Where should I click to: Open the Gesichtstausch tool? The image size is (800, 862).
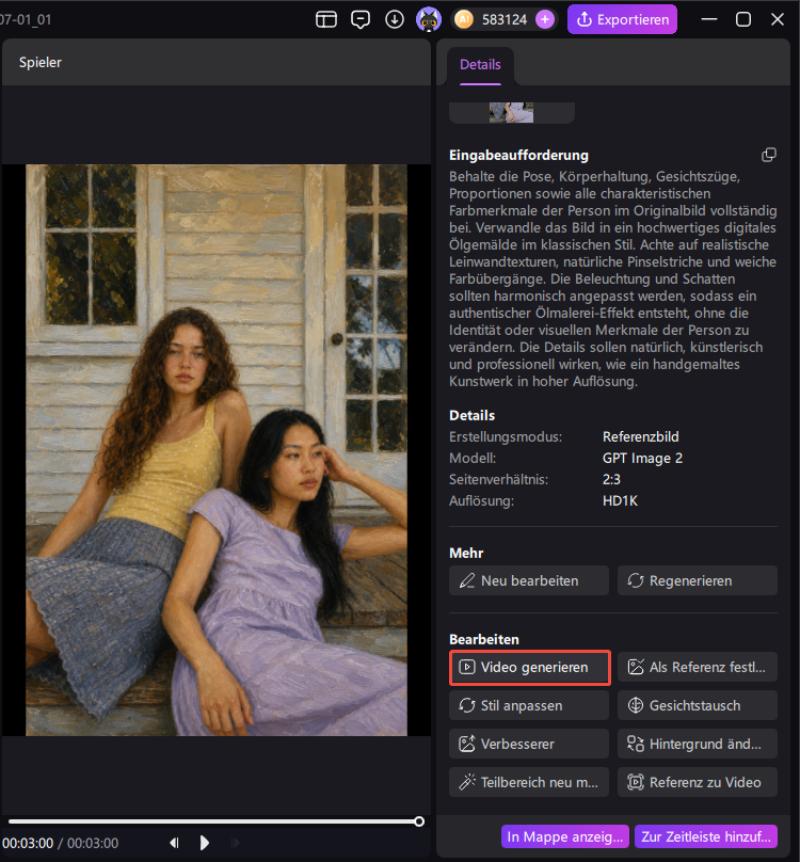697,705
